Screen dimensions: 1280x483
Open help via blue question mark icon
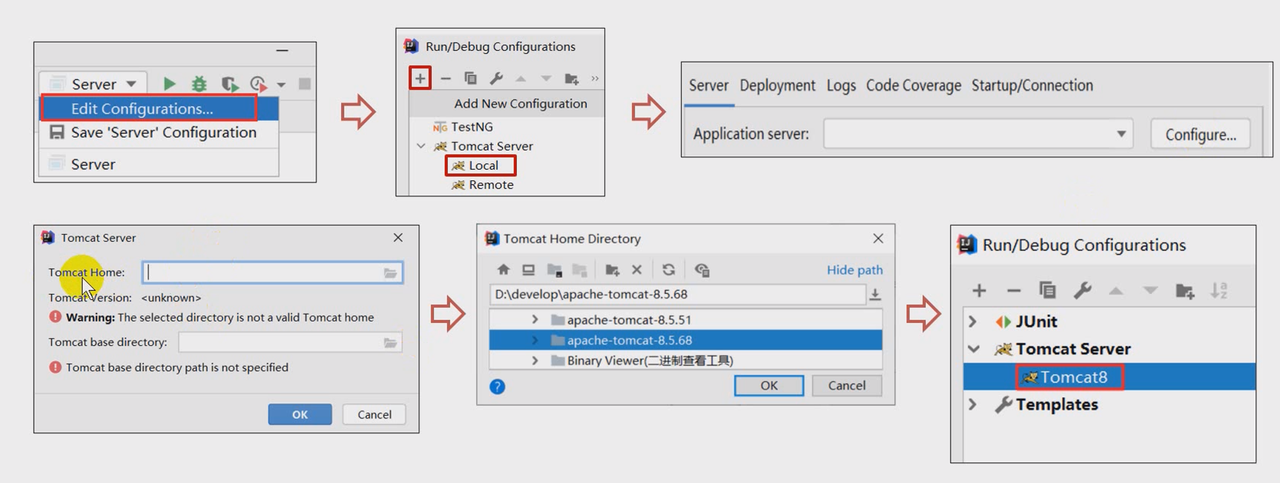[x=498, y=386]
